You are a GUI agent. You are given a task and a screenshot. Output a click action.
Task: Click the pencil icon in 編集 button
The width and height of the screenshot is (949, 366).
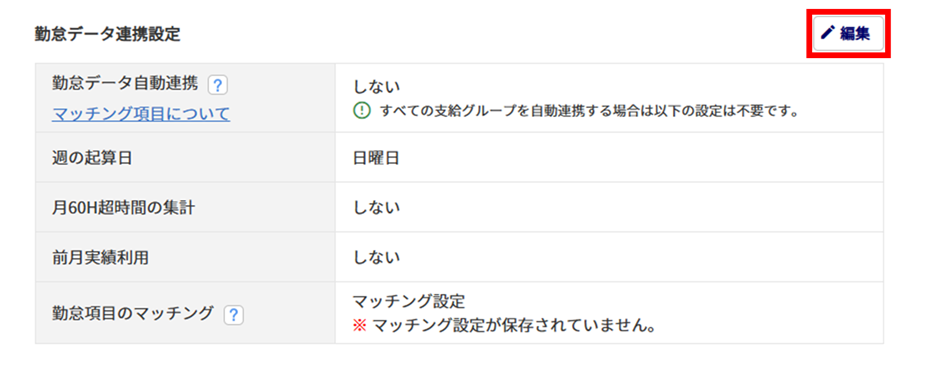tap(827, 33)
